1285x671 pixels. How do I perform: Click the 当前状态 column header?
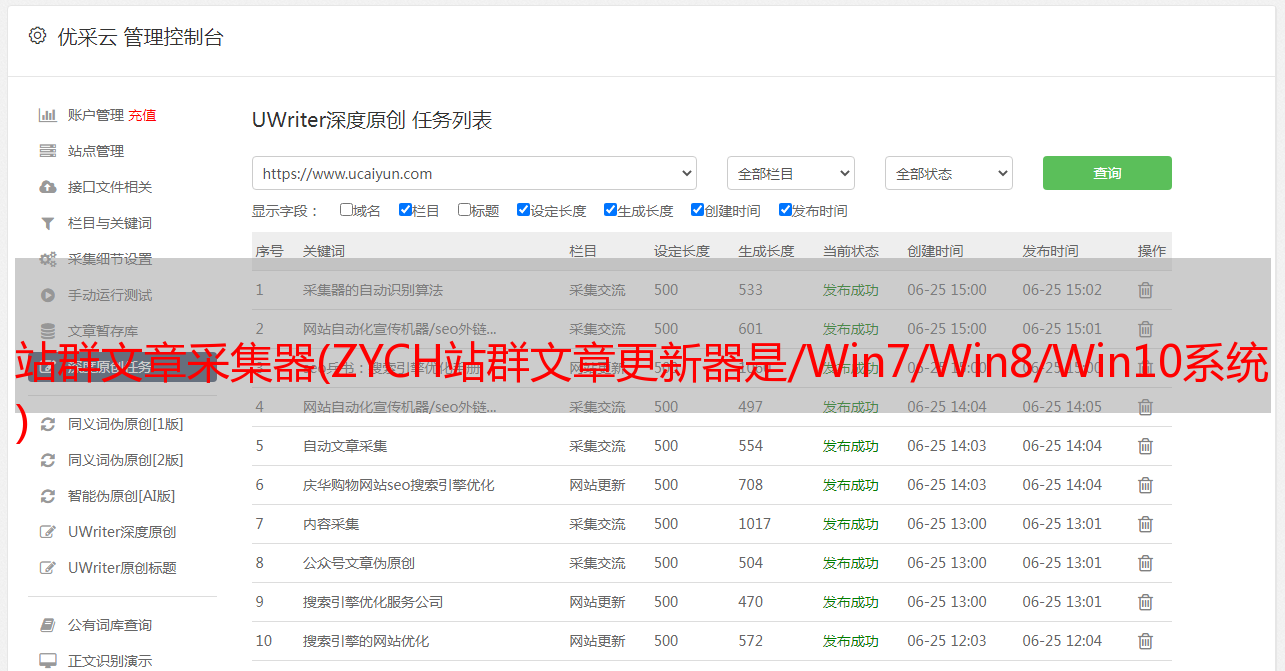click(x=851, y=251)
